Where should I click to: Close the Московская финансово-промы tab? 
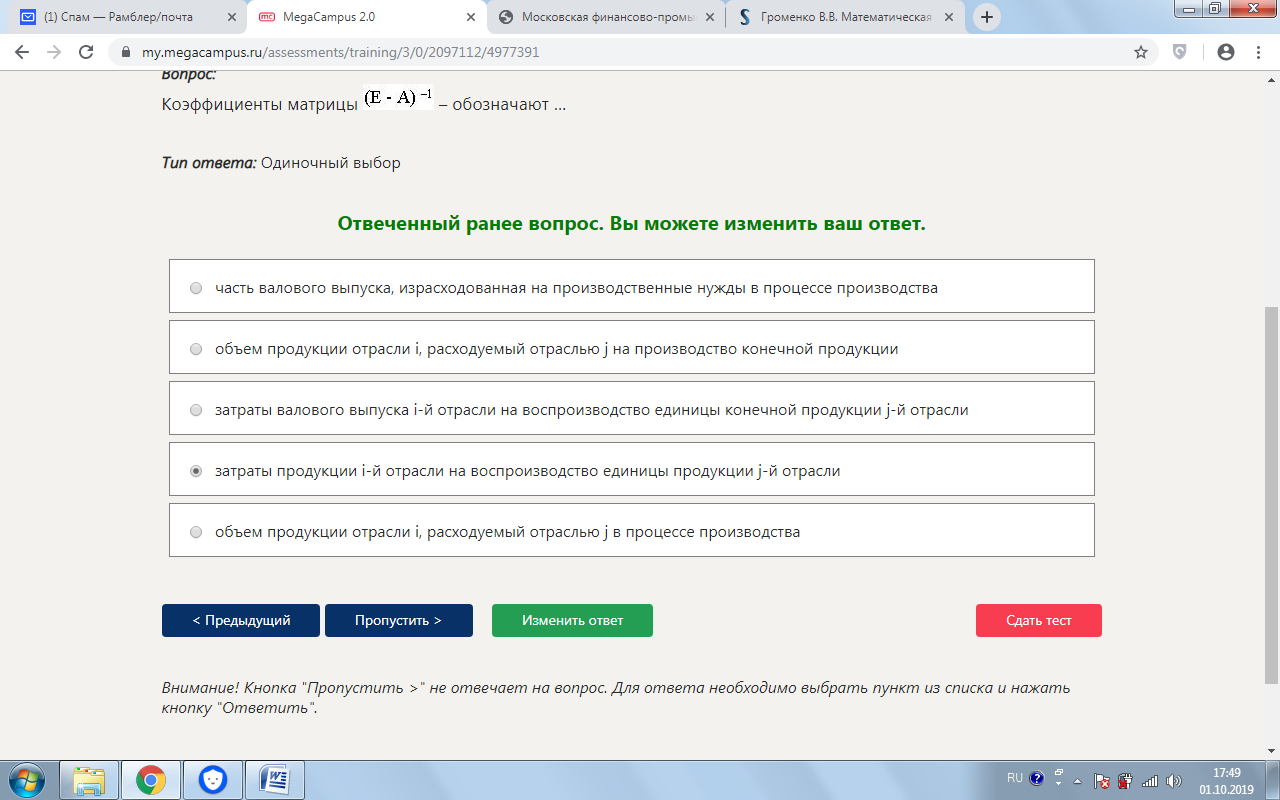[709, 17]
